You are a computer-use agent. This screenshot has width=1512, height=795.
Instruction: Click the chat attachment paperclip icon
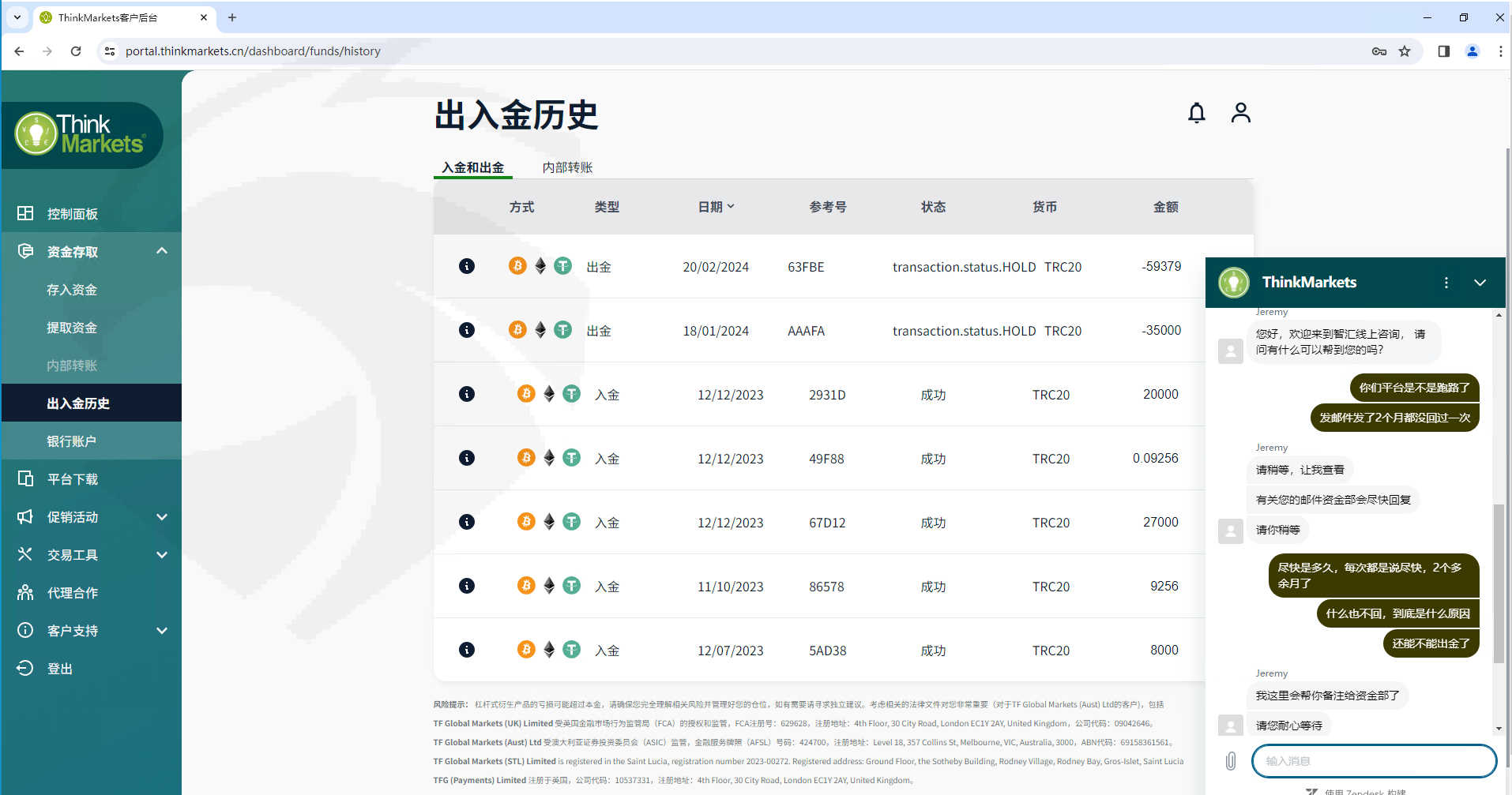coord(1231,761)
